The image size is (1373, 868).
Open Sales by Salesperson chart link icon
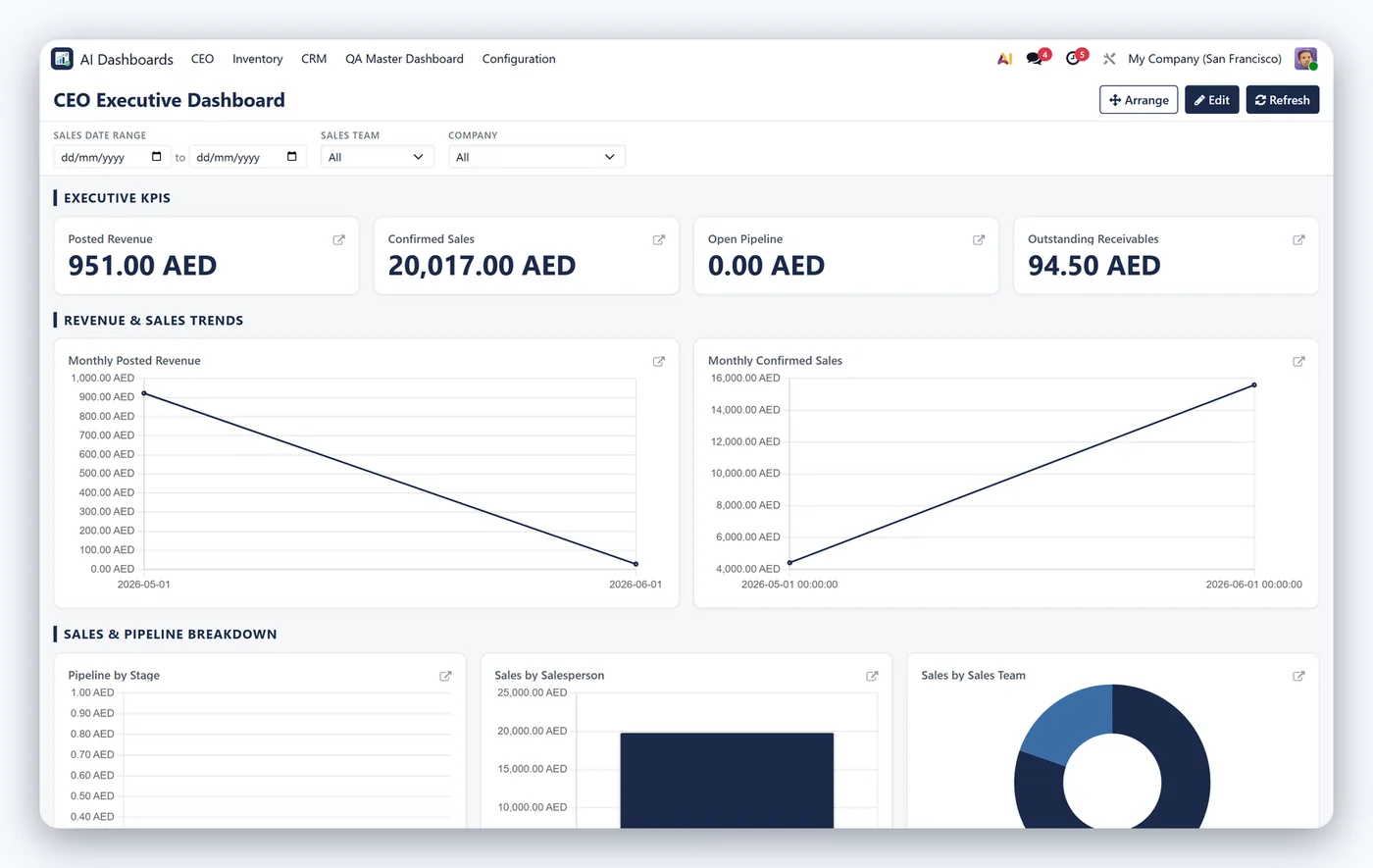click(x=872, y=676)
